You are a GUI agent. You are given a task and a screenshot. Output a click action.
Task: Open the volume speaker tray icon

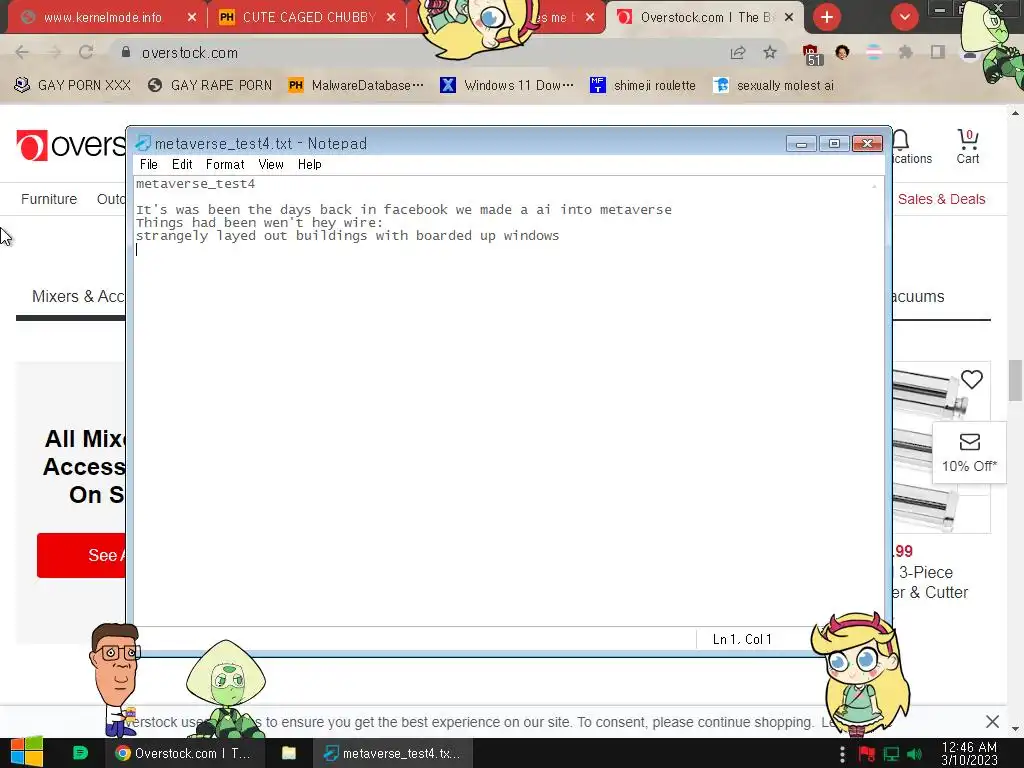pyautogui.click(x=915, y=754)
